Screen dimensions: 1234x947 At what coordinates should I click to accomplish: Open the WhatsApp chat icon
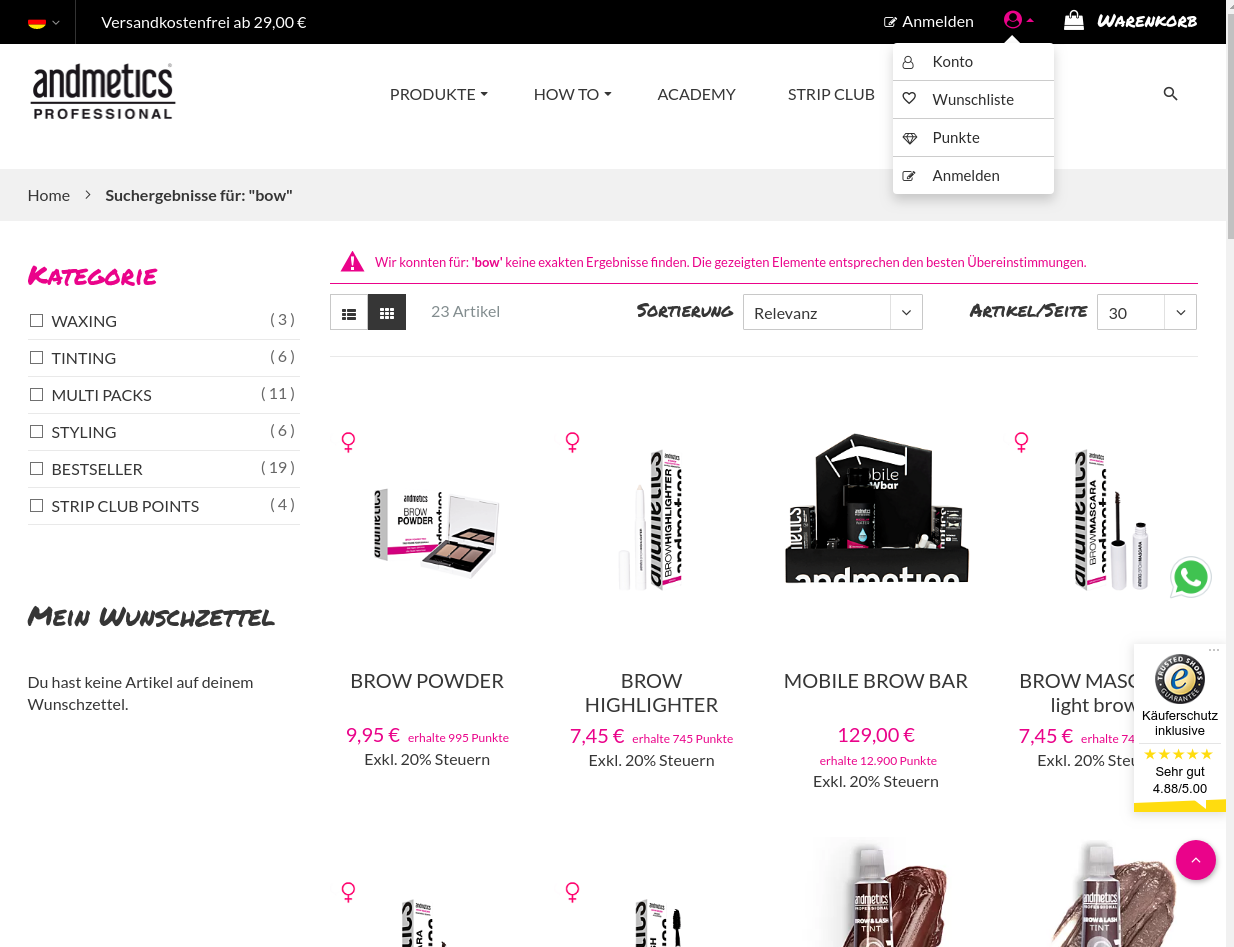coord(1191,578)
